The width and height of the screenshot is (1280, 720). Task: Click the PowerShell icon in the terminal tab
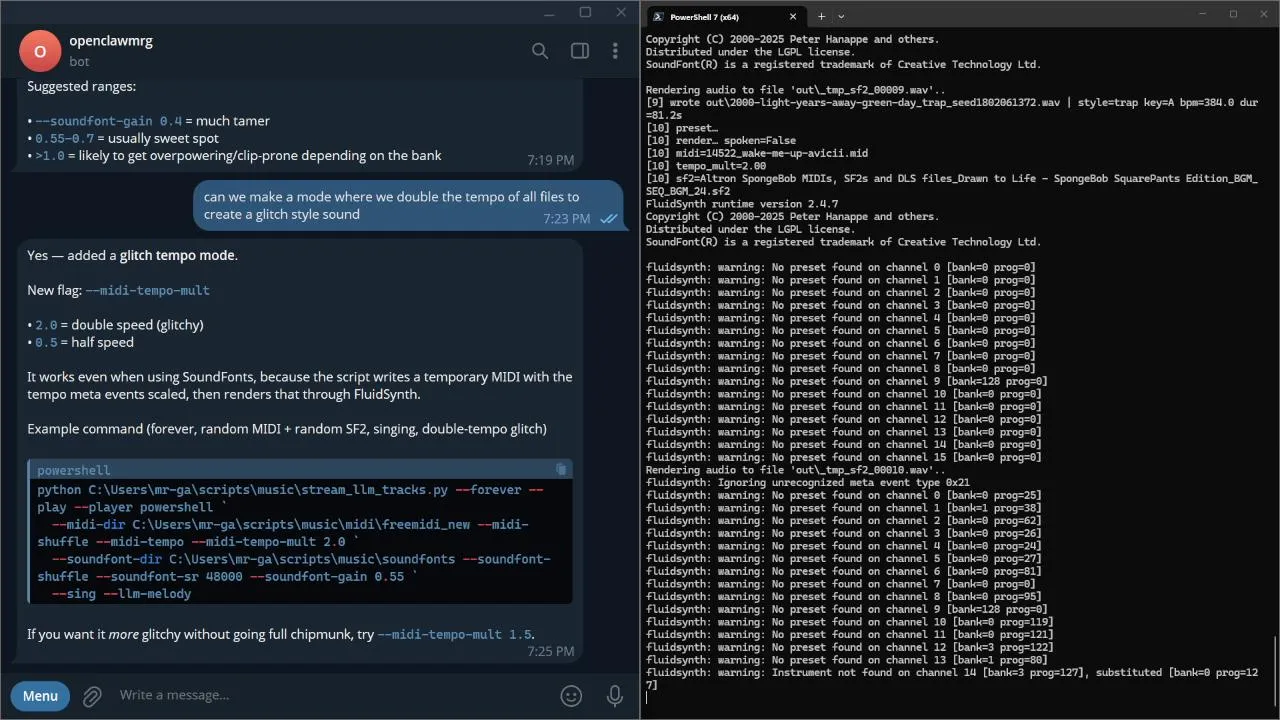click(657, 16)
